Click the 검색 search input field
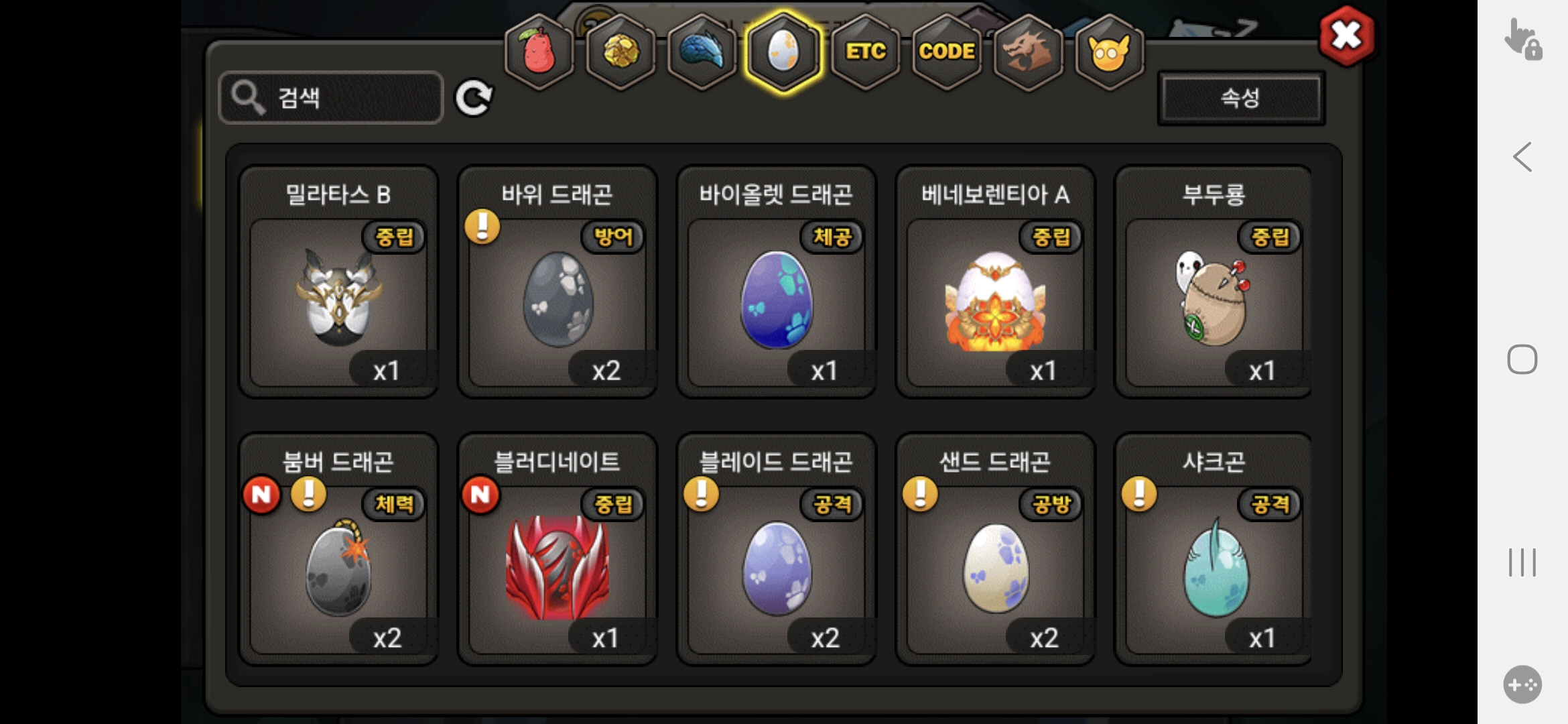 (331, 98)
